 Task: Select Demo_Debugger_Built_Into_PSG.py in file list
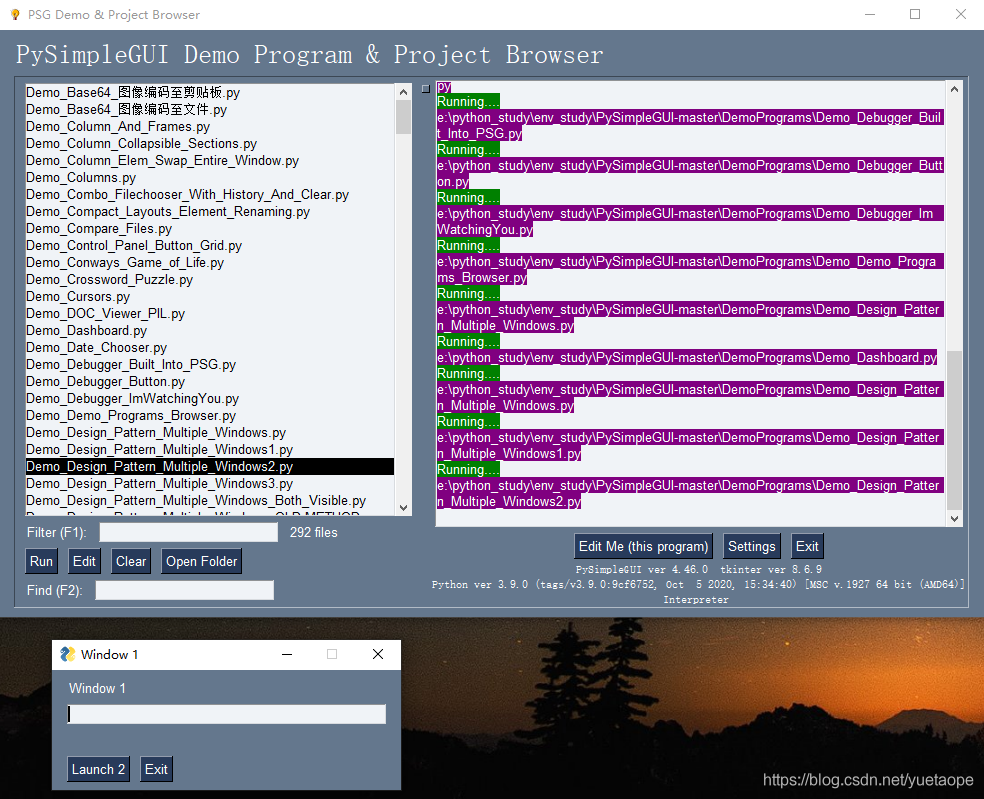(x=210, y=364)
